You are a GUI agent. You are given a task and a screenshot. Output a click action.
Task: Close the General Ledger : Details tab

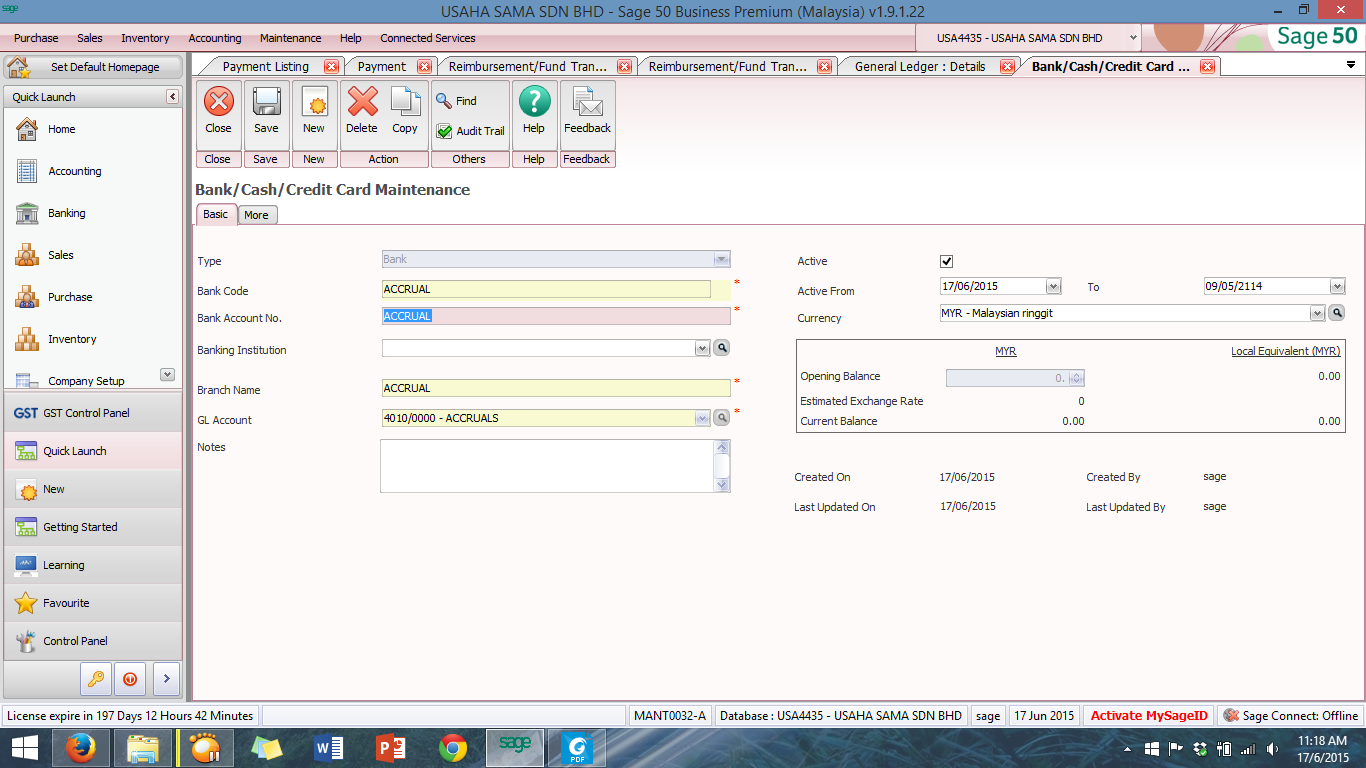click(1007, 67)
